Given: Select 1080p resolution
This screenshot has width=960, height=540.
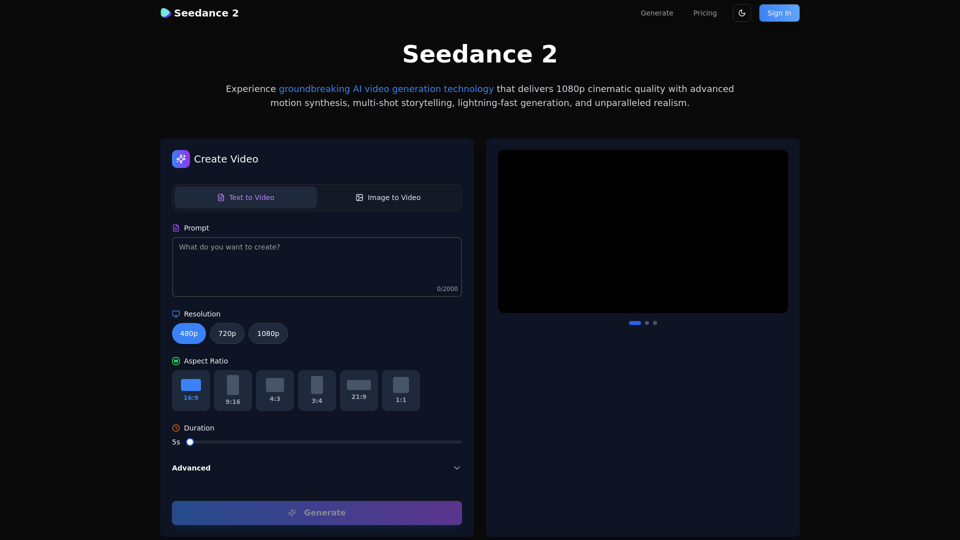Looking at the screenshot, I should [x=268, y=334].
